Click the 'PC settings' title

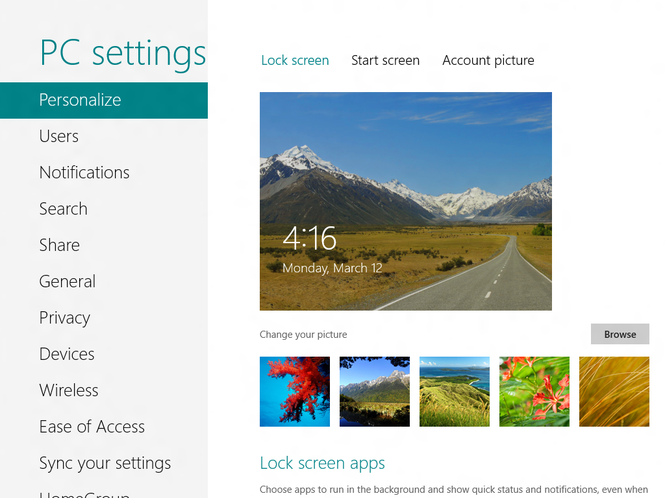(x=123, y=53)
